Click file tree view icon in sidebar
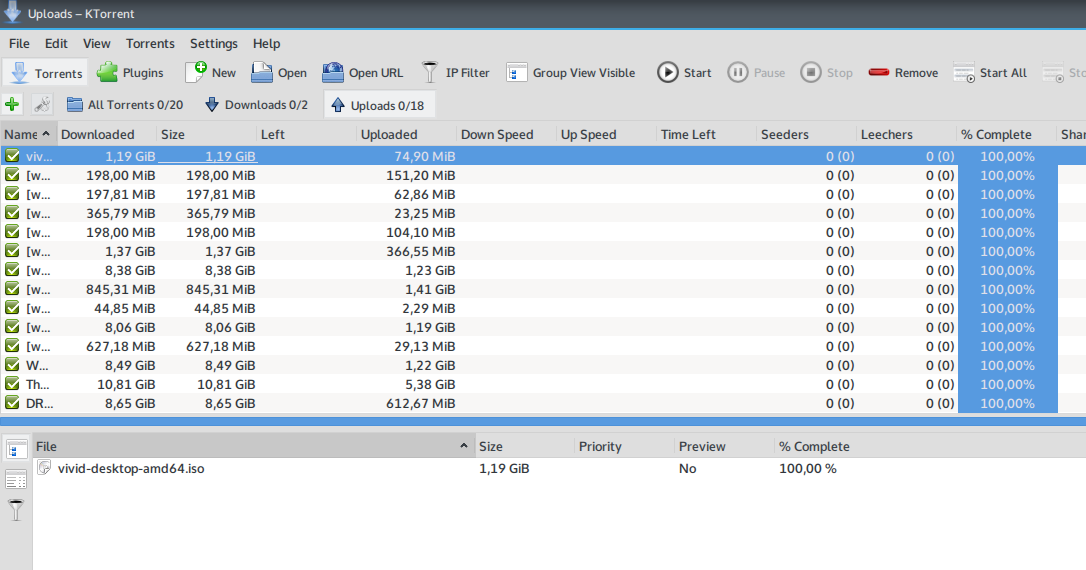The image size is (1086, 570). [16, 449]
